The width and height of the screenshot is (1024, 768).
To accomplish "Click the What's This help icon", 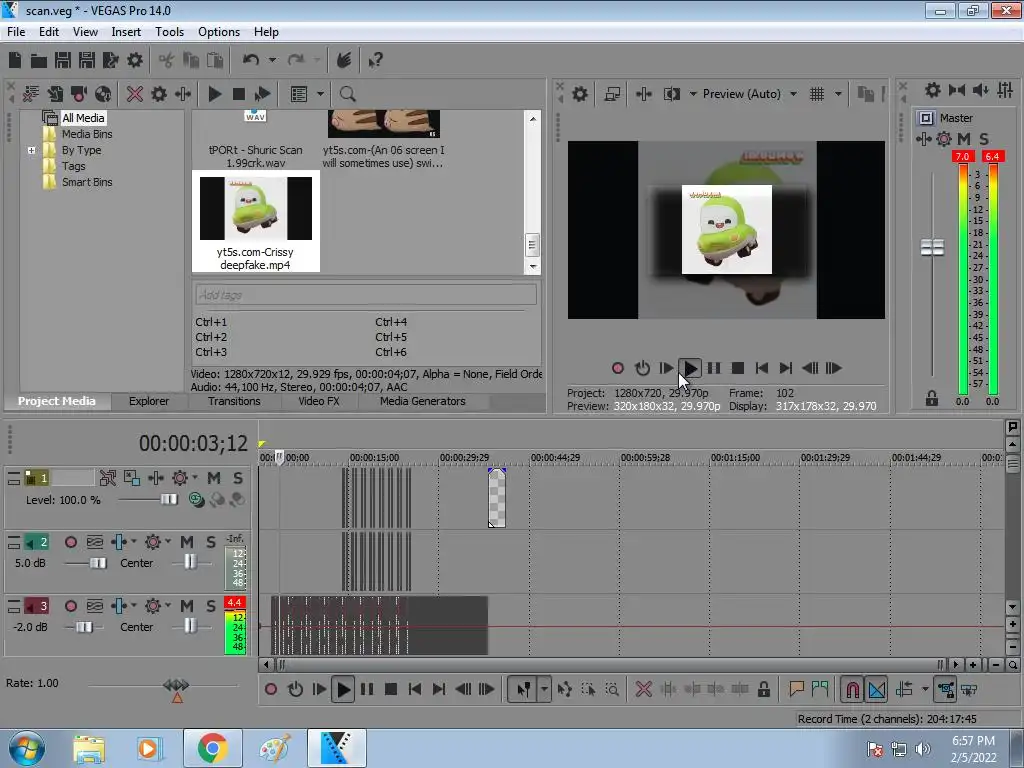I will [x=376, y=61].
